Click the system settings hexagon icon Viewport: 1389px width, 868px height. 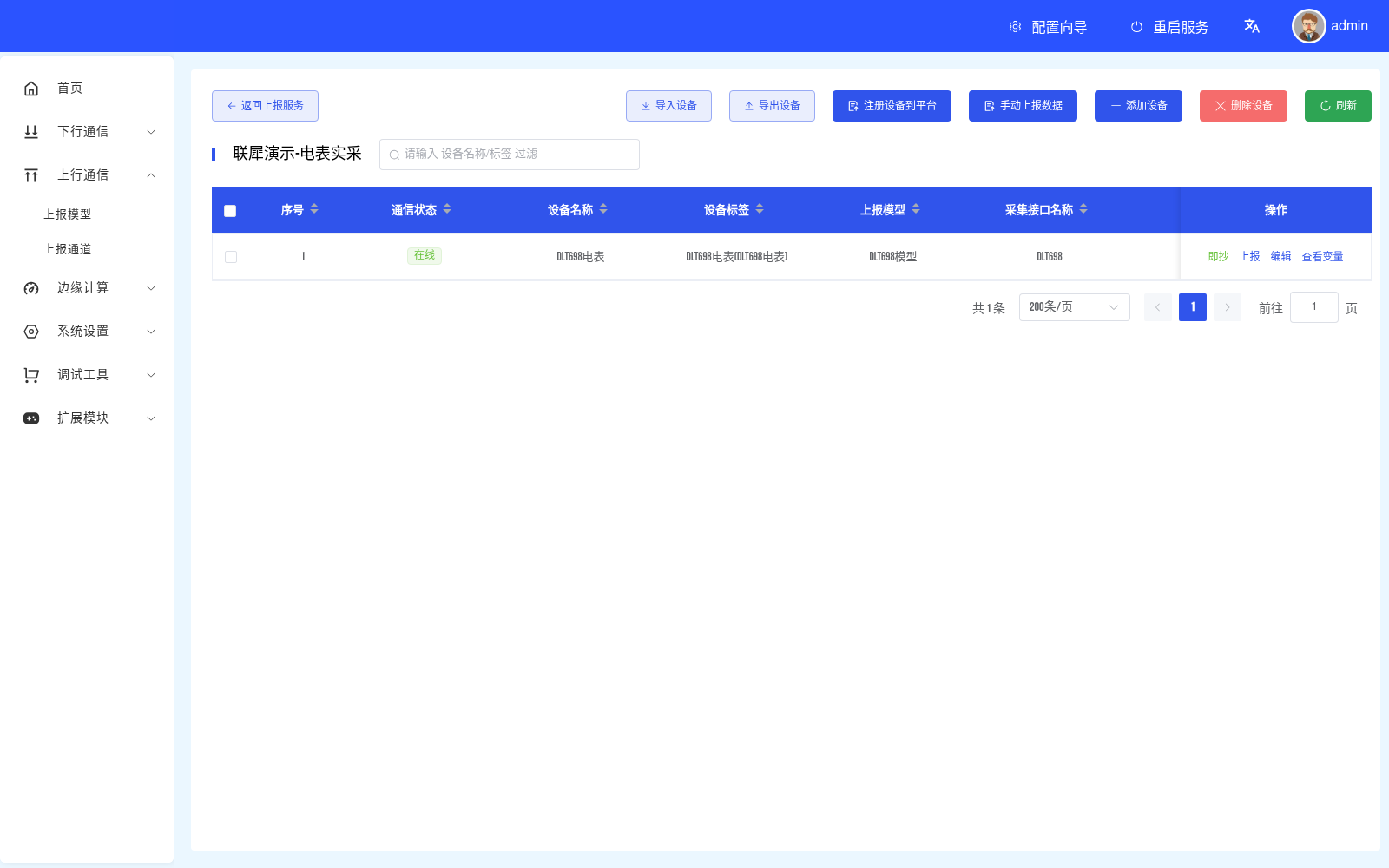click(31, 332)
